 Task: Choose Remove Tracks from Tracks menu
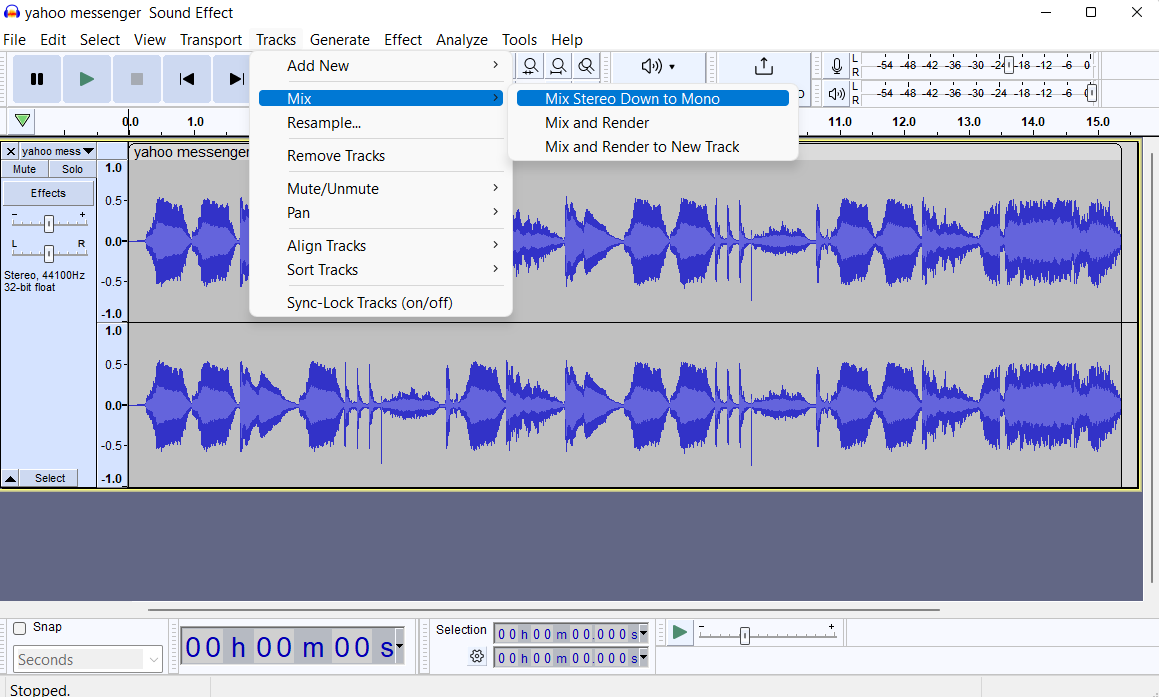[336, 156]
